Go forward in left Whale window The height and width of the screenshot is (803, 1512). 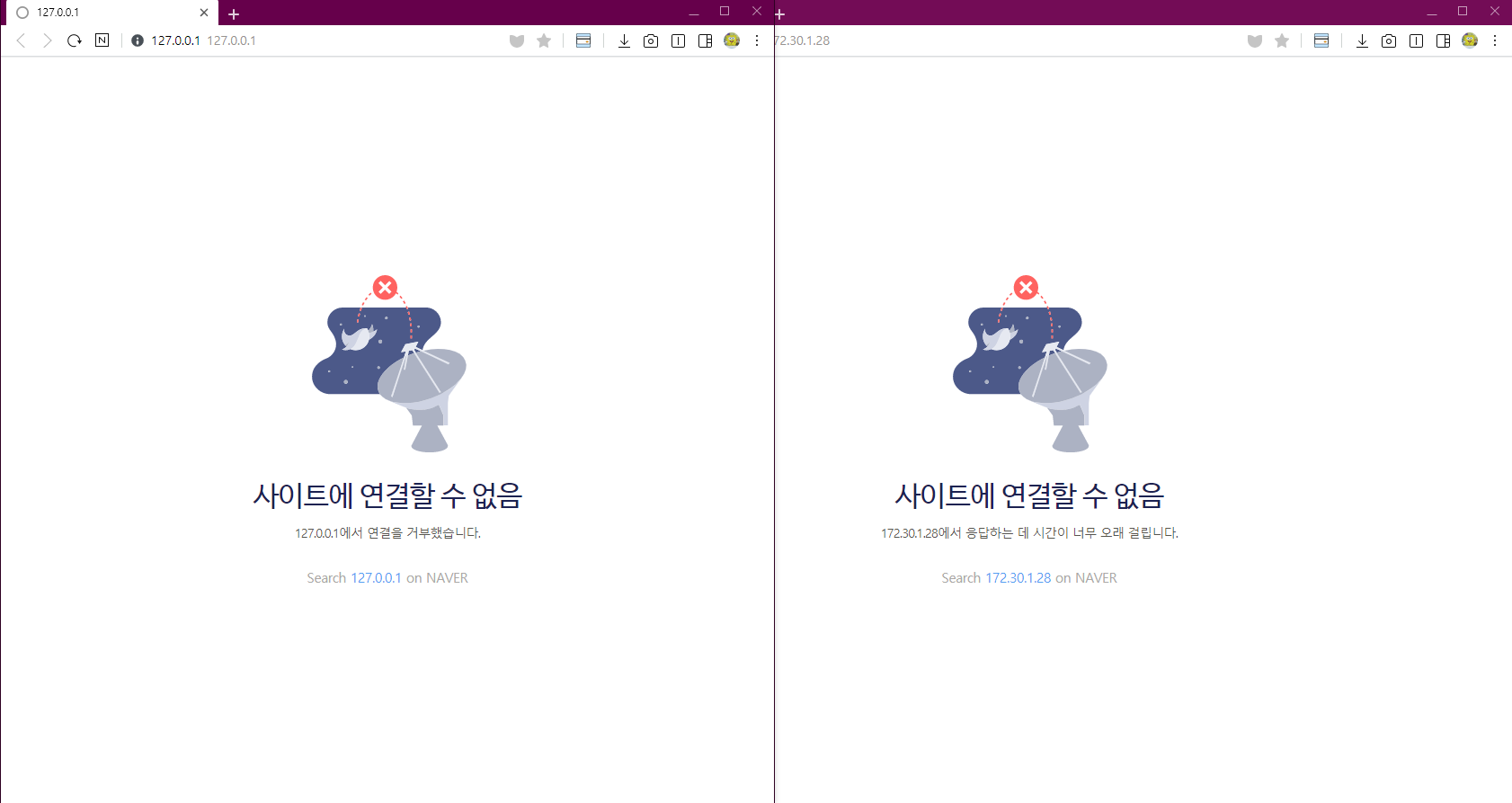coord(48,40)
